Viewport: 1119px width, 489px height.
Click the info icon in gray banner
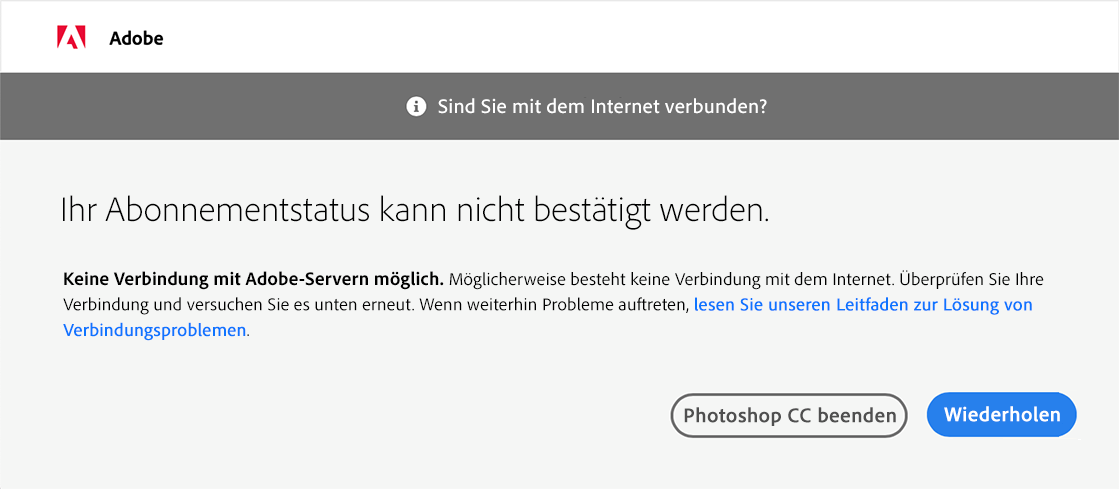[416, 107]
